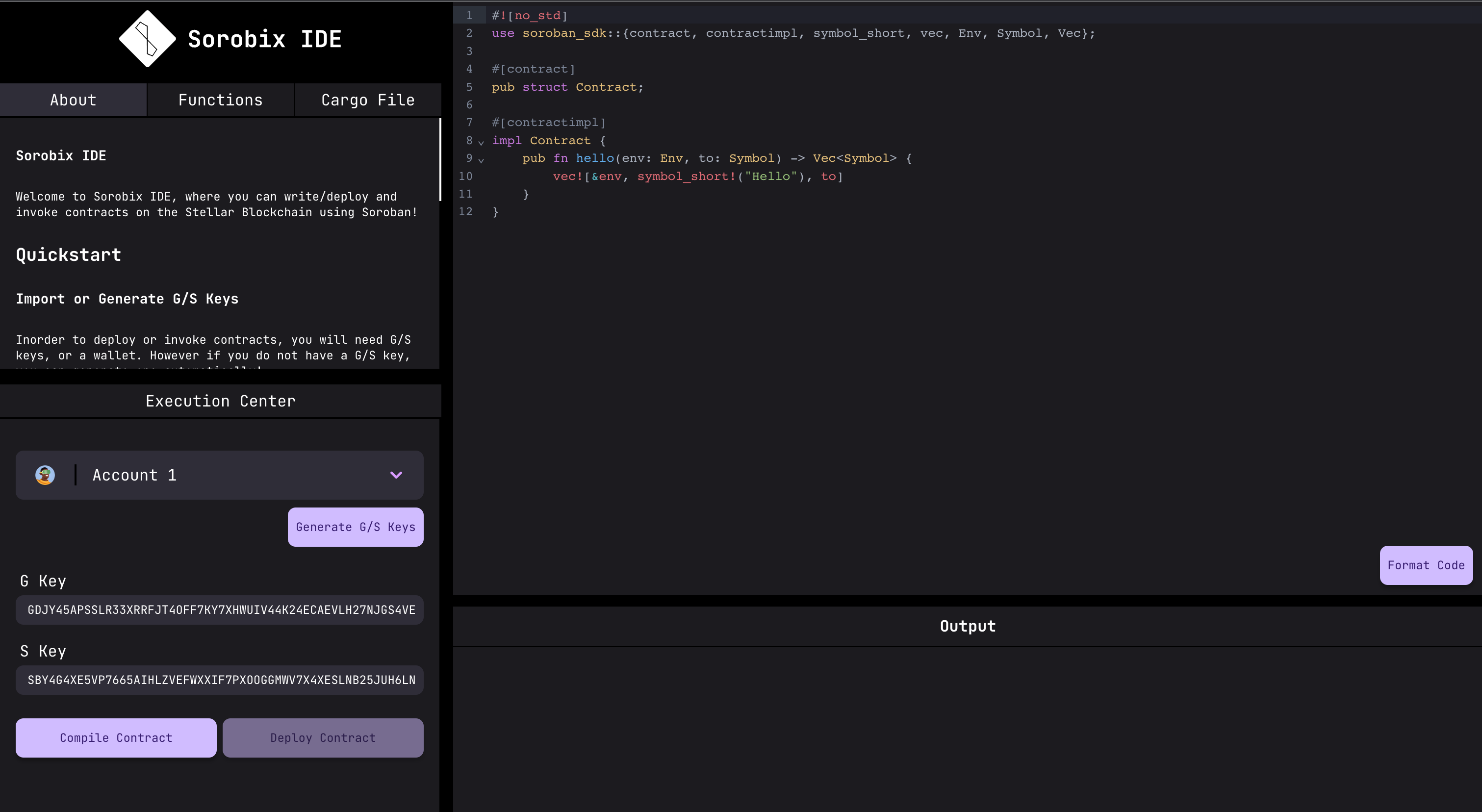The width and height of the screenshot is (1482, 812).
Task: Switch to the Functions tab
Action: [220, 100]
